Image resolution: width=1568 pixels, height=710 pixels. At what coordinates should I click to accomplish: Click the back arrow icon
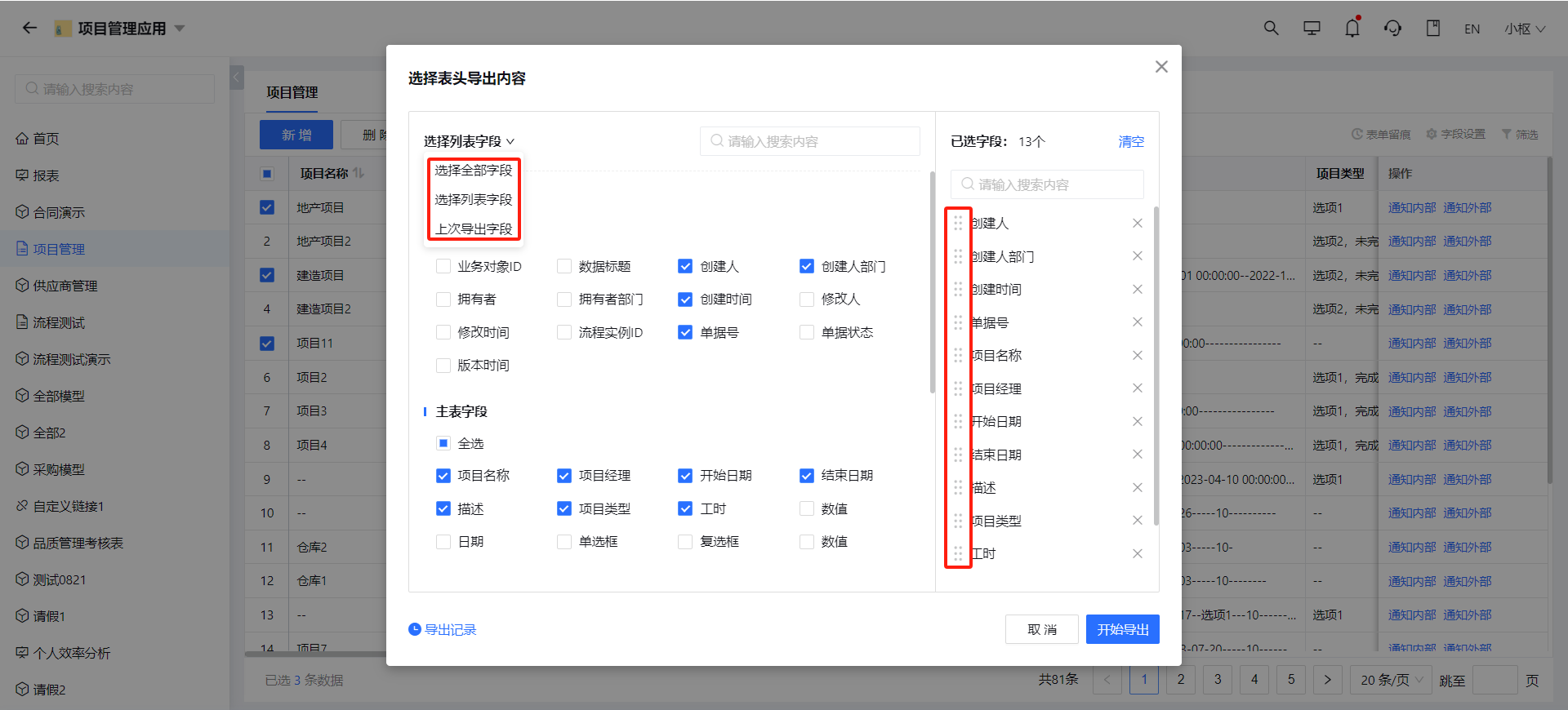[x=29, y=28]
